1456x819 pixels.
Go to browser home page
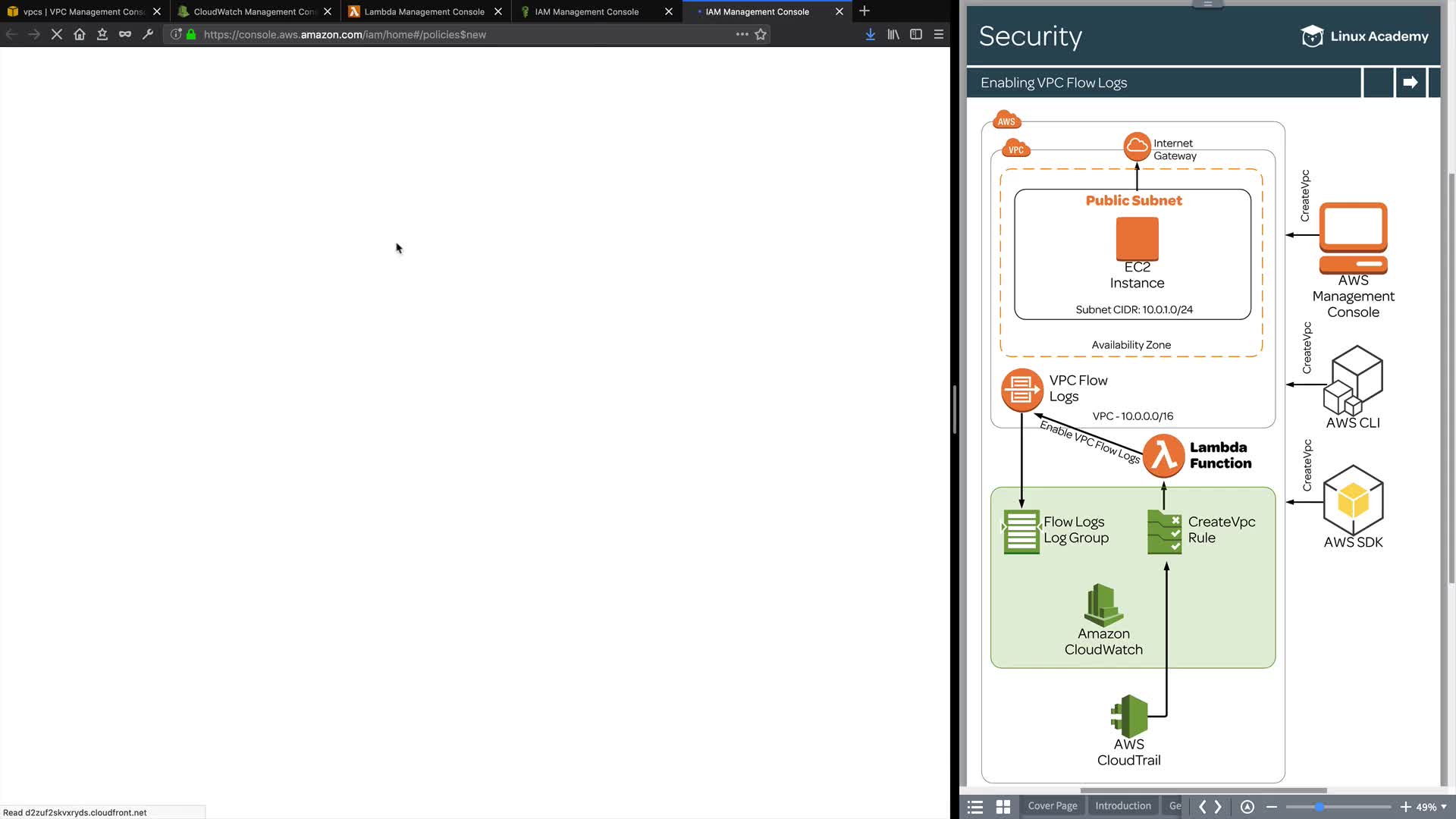80,34
